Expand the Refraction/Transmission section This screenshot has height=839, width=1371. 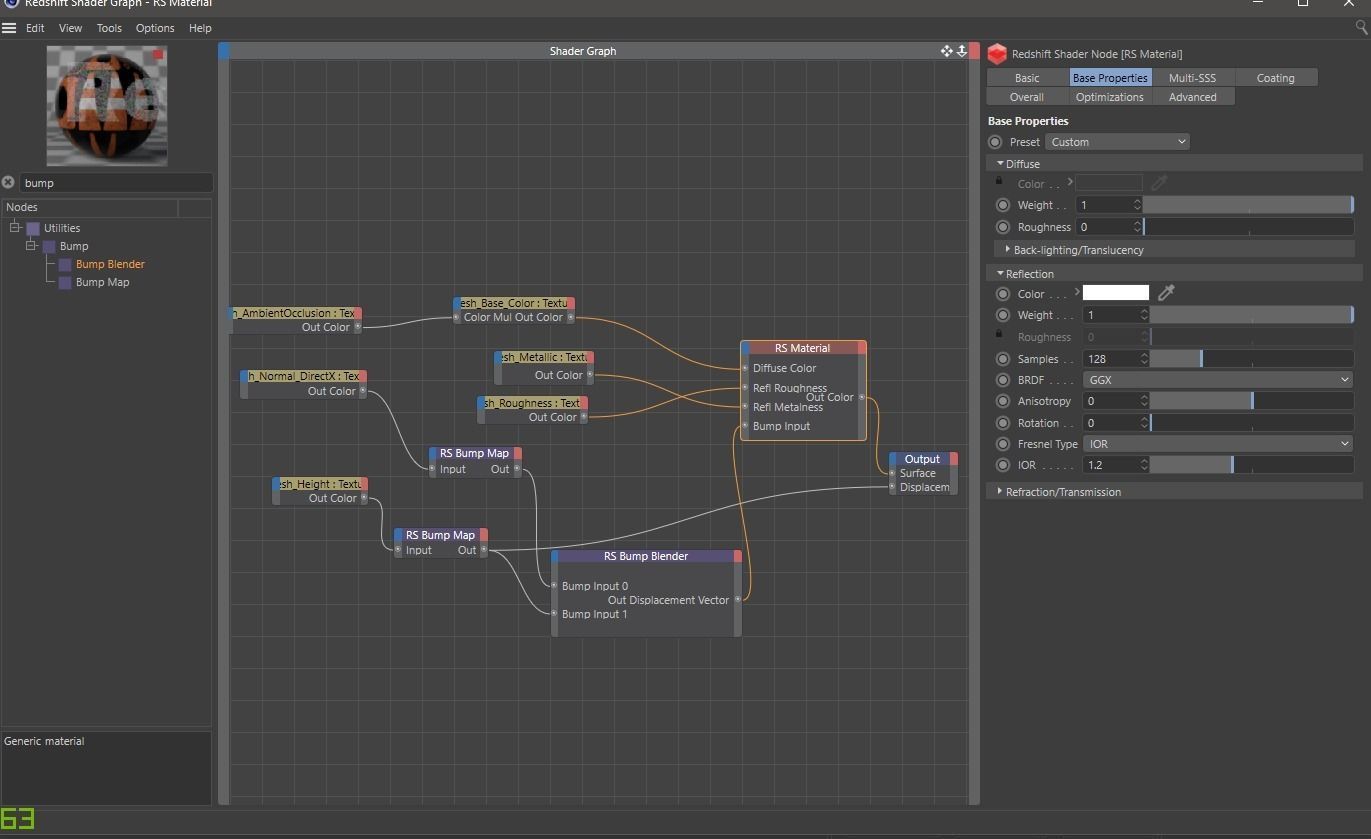[1000, 491]
